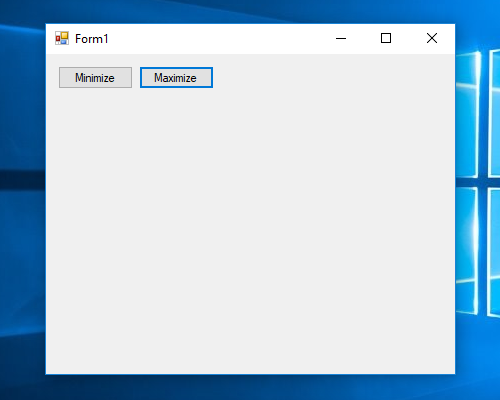This screenshot has width=500, height=400.
Task: Click the focused Maximize button
Action: [176, 78]
